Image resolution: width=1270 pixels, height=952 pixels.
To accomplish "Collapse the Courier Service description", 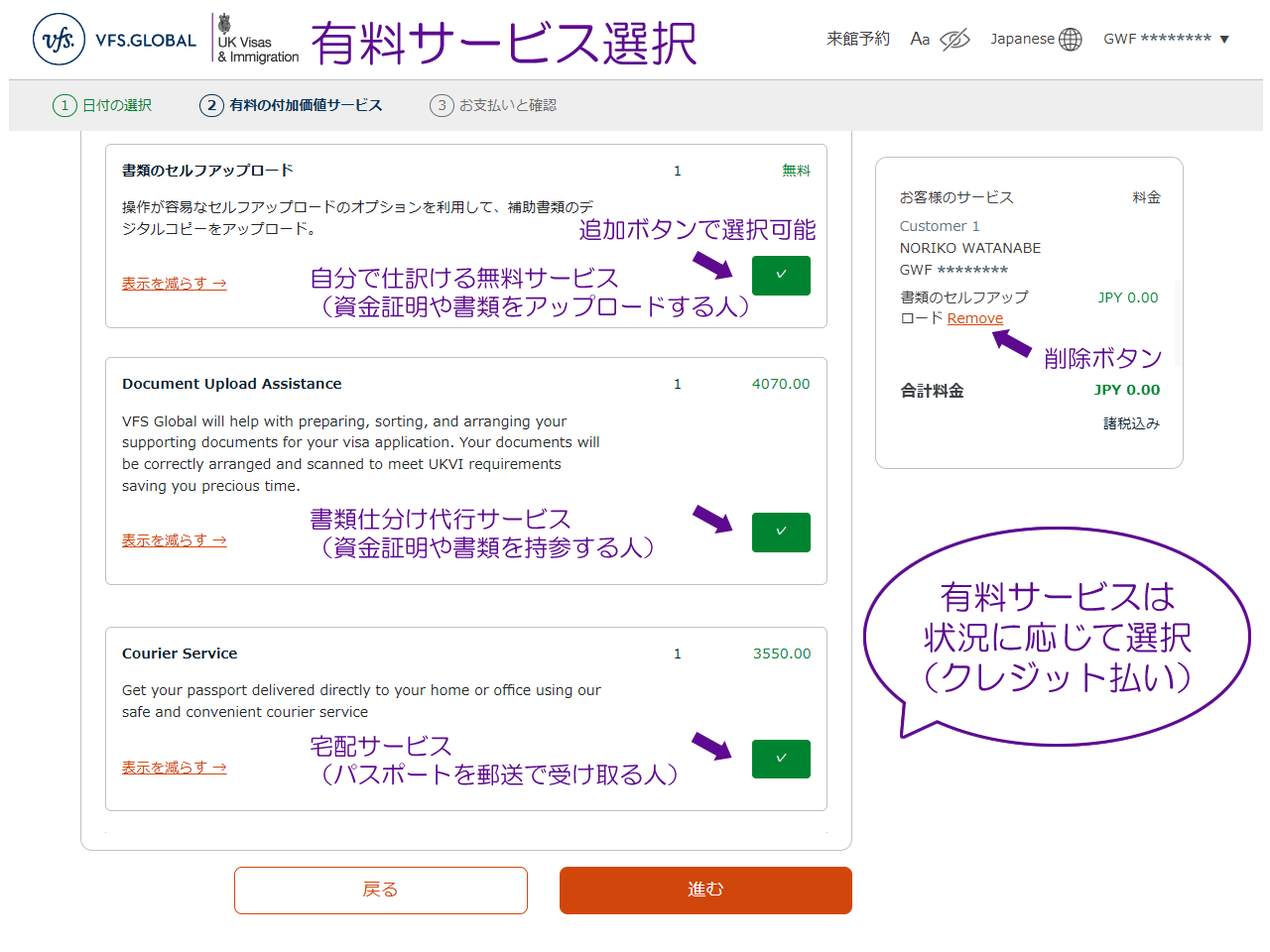I will [x=174, y=768].
